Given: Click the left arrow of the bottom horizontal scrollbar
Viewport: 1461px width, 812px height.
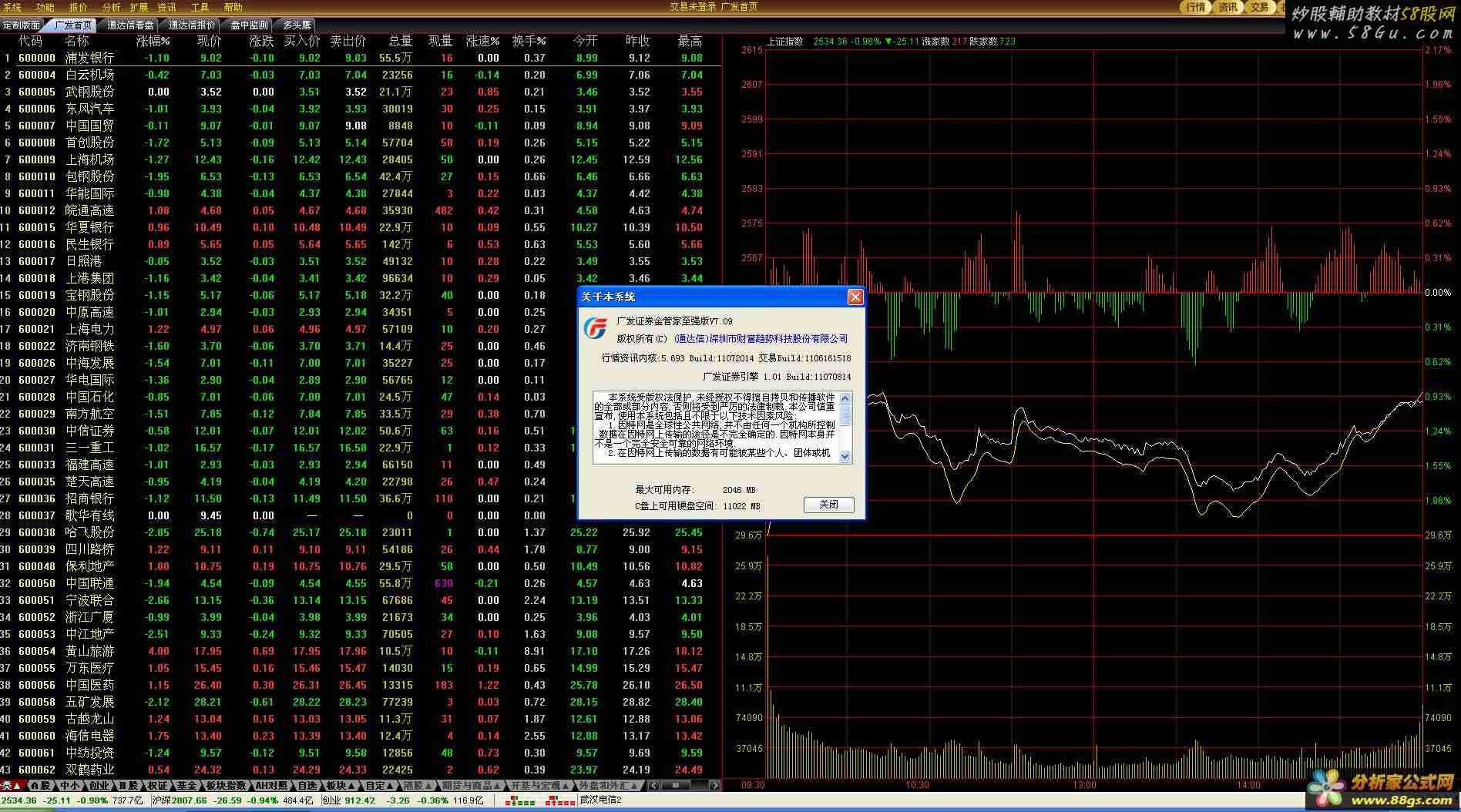Looking at the screenshot, I should [x=653, y=785].
